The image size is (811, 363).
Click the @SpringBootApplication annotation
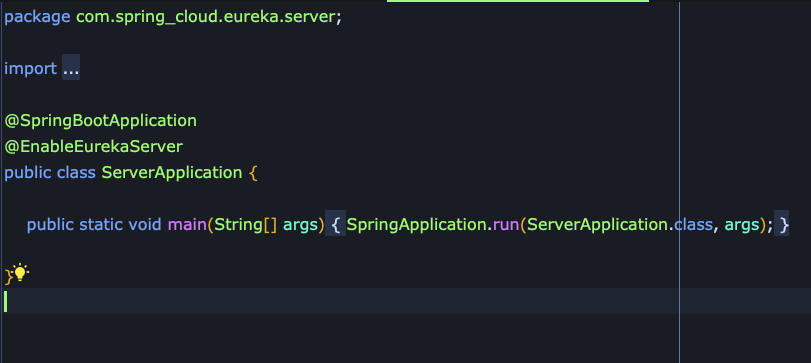[100, 121]
